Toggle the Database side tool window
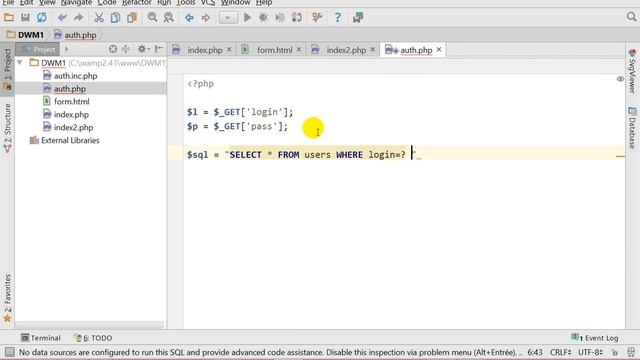This screenshot has width=640, height=360. click(632, 128)
